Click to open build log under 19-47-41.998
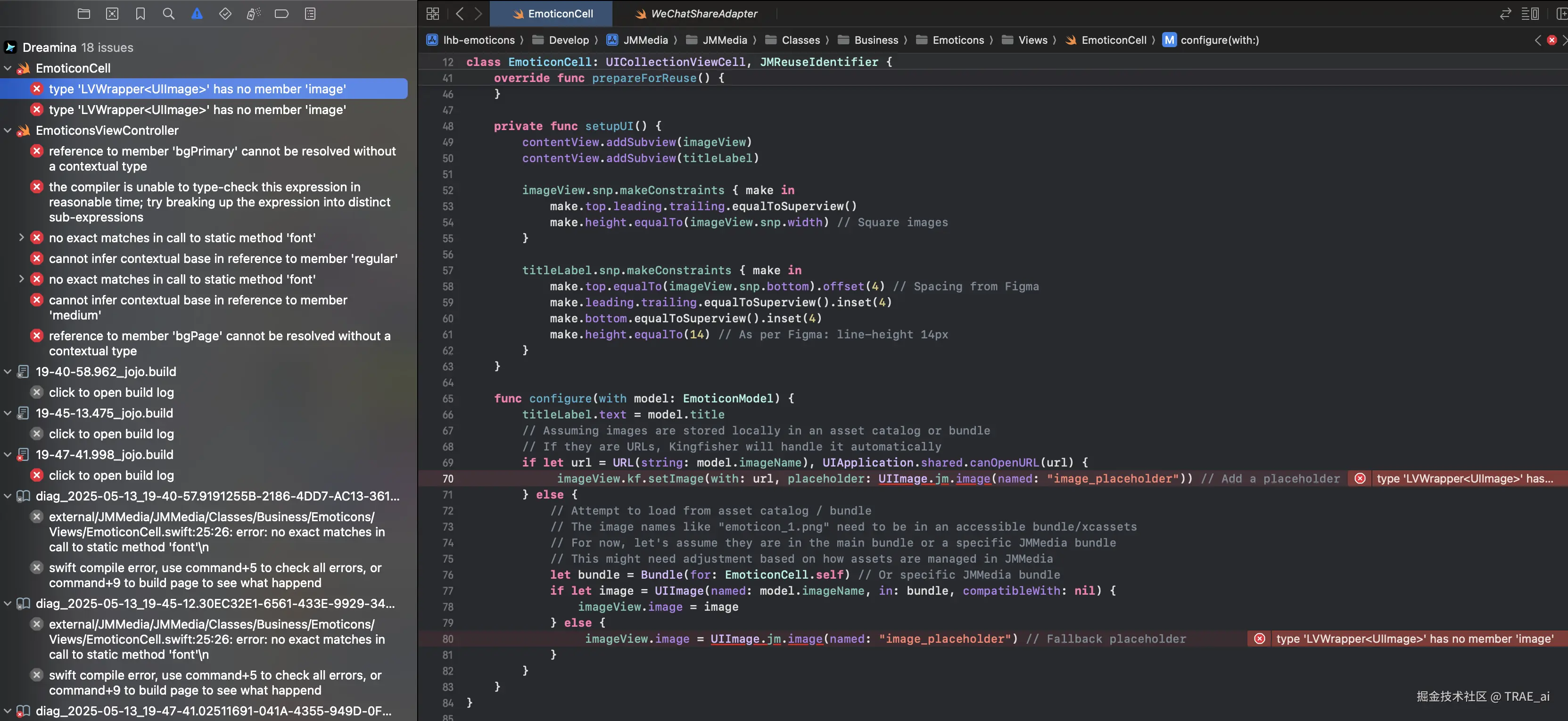1568x721 pixels. coord(111,475)
